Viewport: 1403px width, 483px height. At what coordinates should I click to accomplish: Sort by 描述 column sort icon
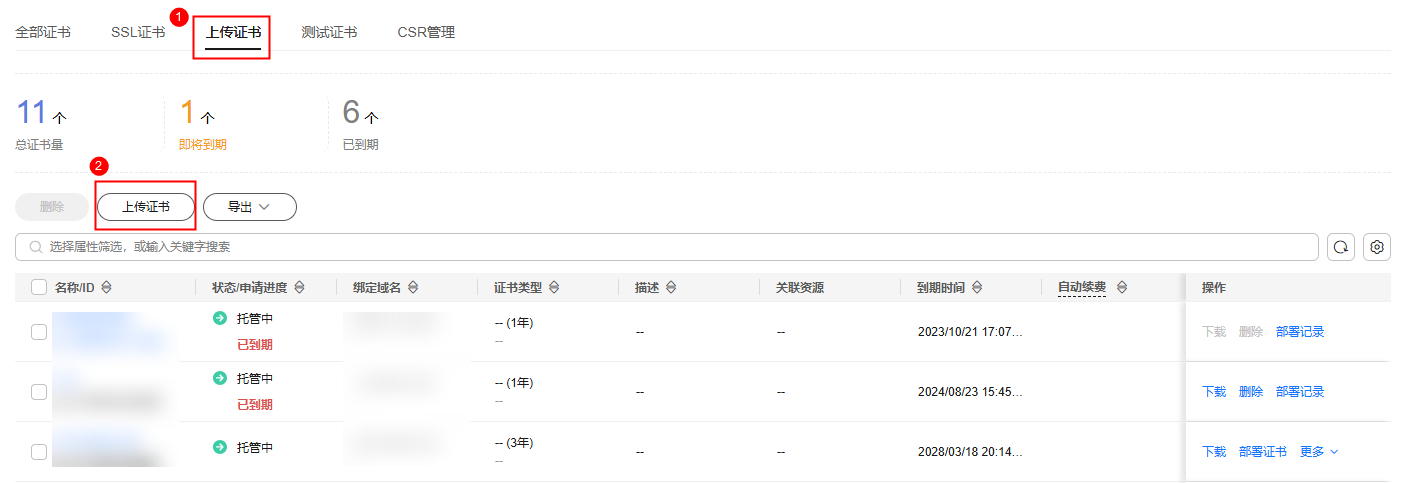670,287
